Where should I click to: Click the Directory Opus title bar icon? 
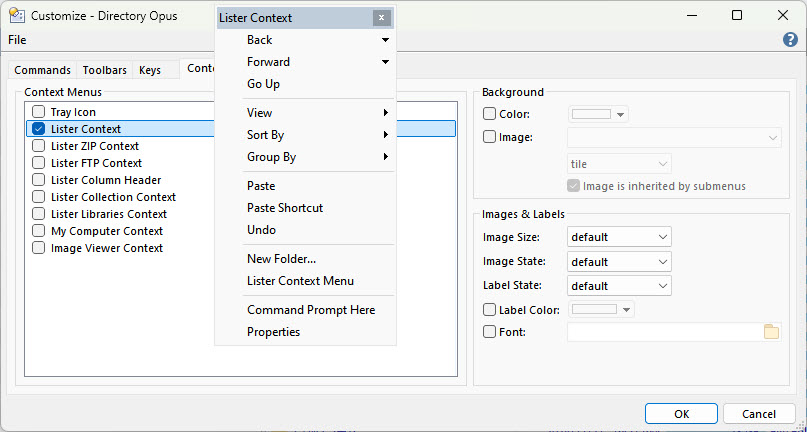click(x=17, y=16)
